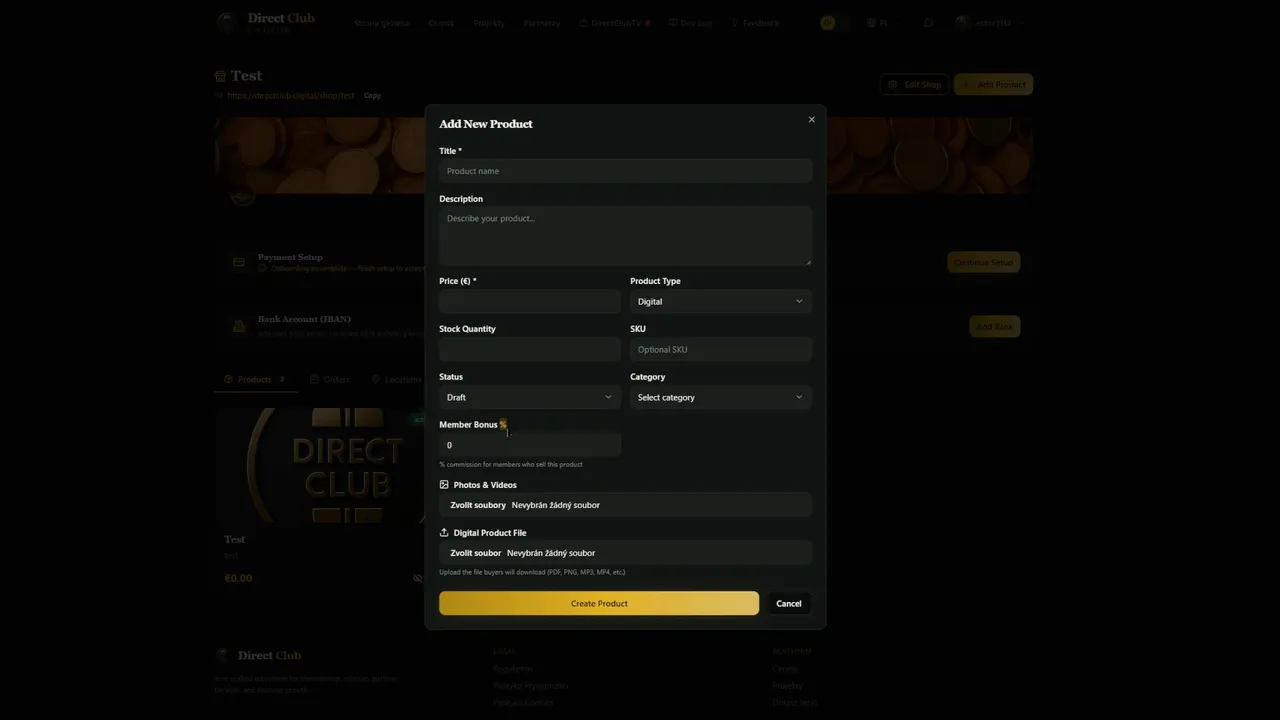Switch to the Products tab
Image resolution: width=1280 pixels, height=720 pixels.
tap(255, 380)
